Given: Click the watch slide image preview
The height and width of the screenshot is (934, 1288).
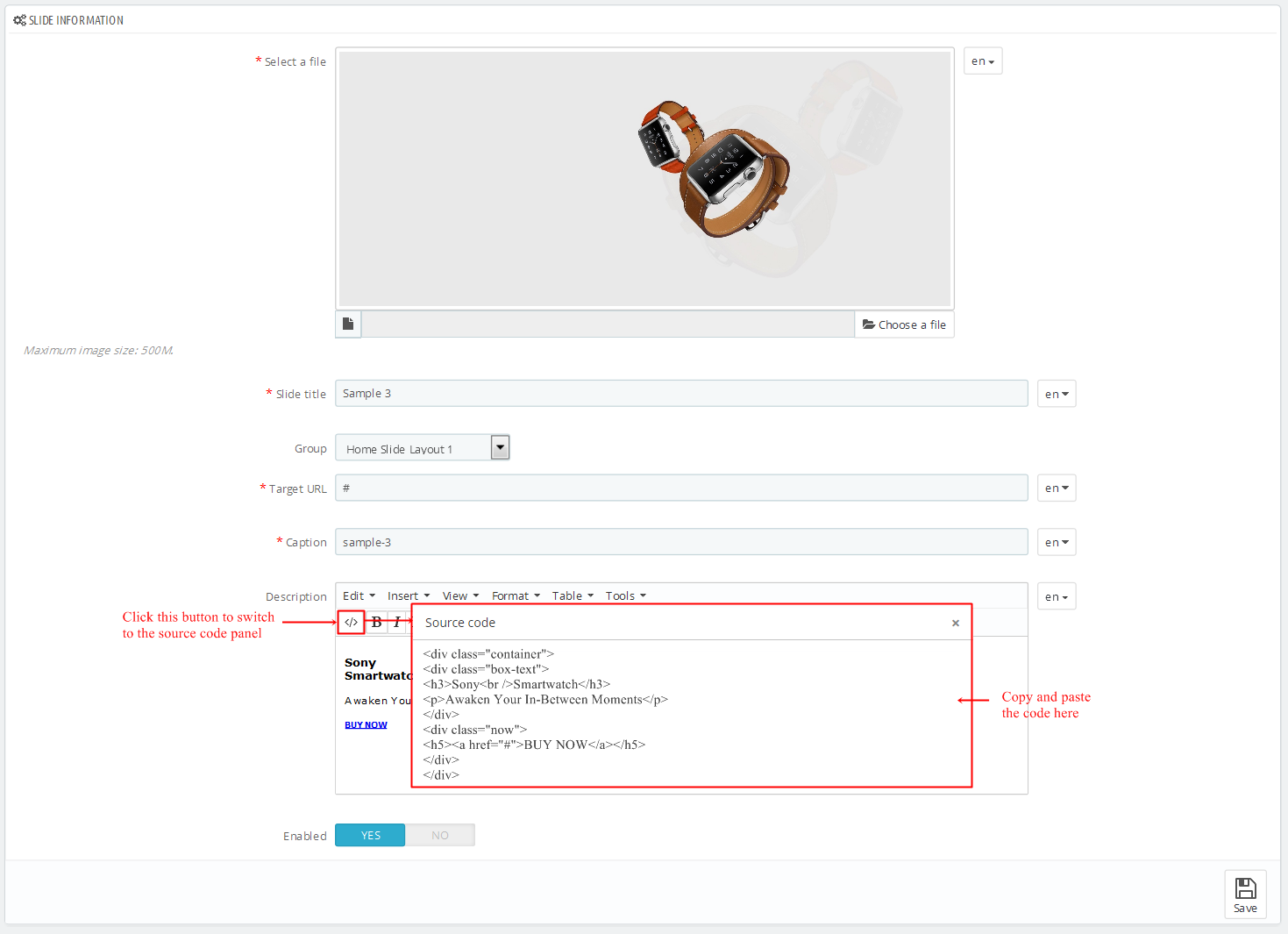Looking at the screenshot, I should pos(644,179).
